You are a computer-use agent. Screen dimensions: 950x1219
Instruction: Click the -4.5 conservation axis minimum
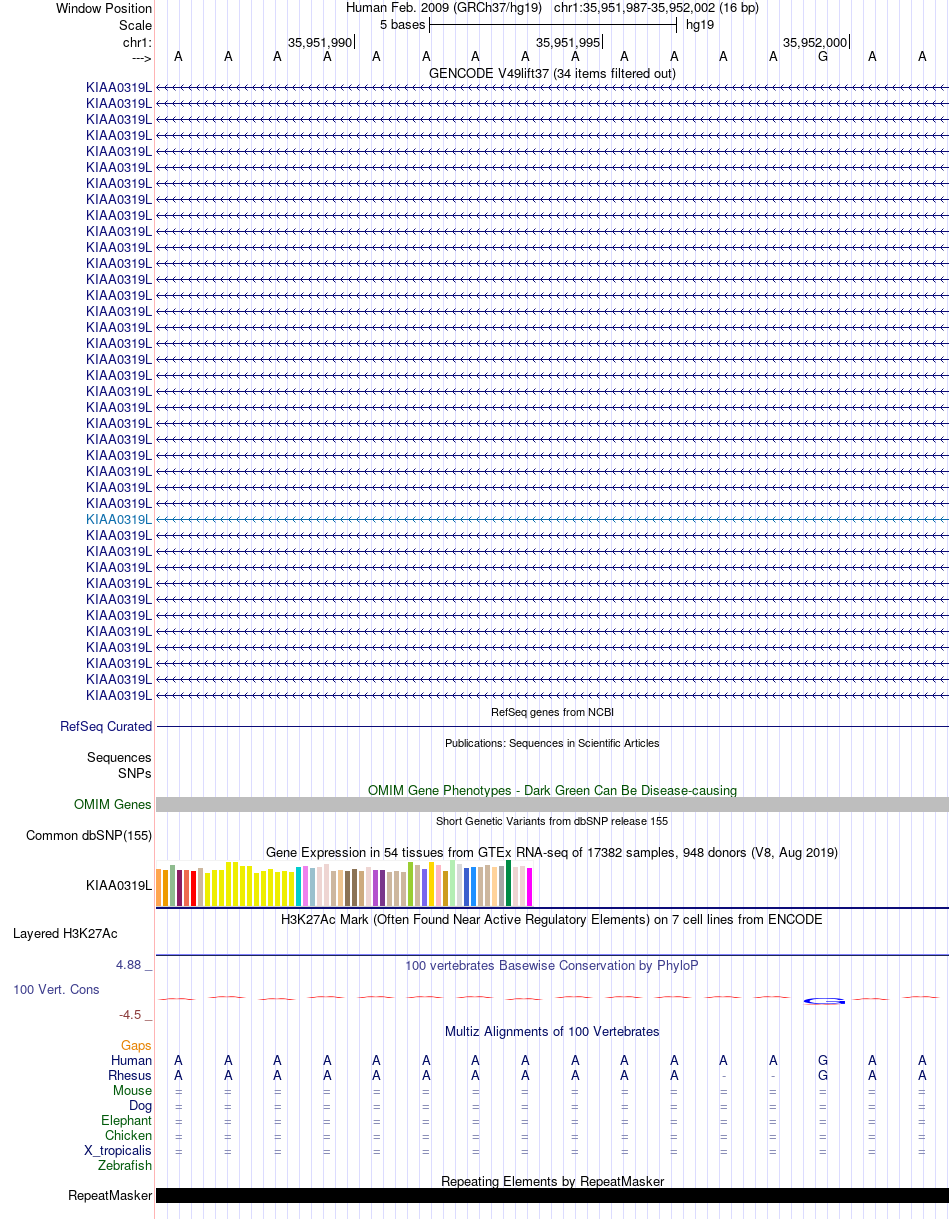135,1015
